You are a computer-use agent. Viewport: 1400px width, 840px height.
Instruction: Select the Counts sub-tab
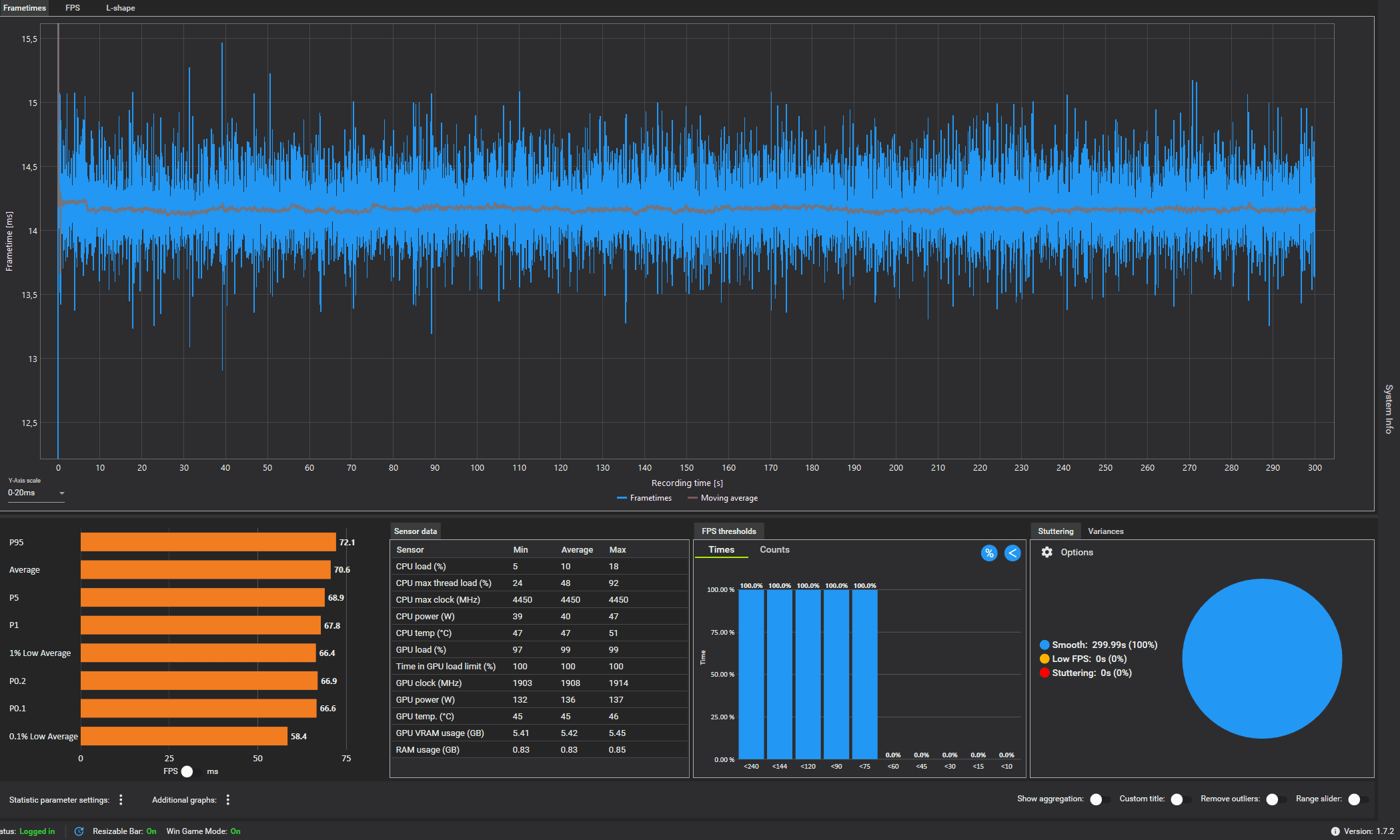pyautogui.click(x=774, y=550)
